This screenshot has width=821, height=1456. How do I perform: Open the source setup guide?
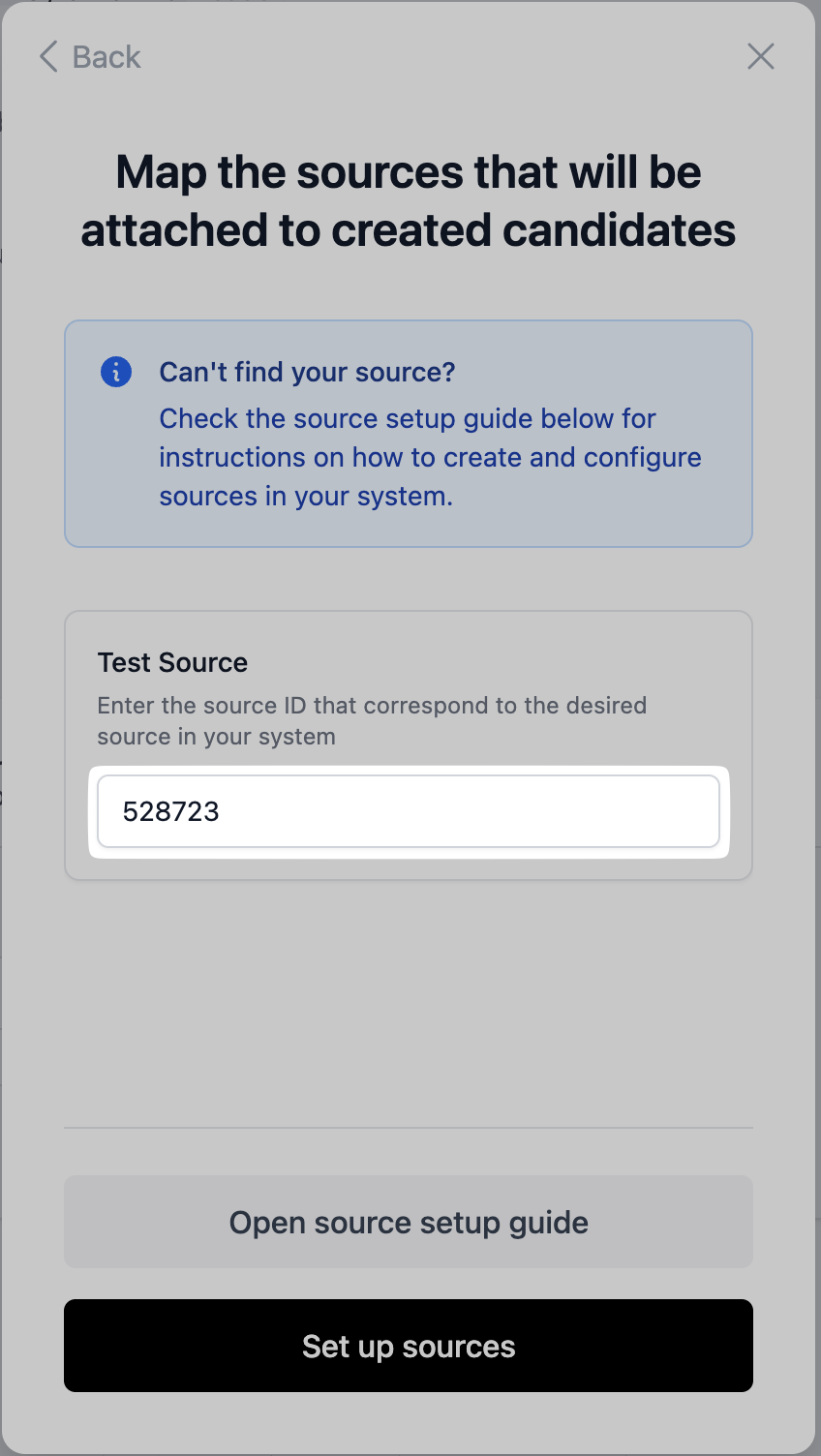[x=408, y=1222]
